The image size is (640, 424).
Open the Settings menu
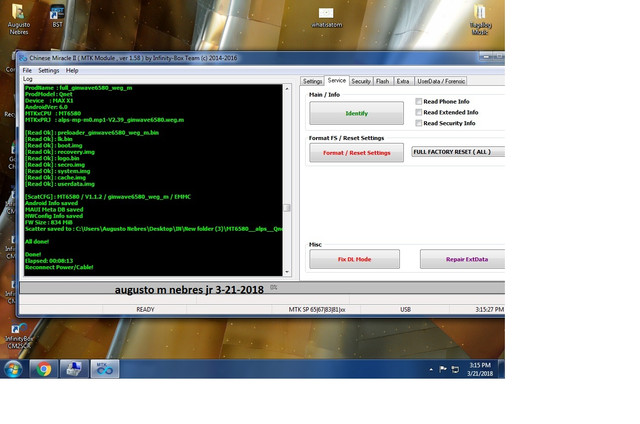coord(49,70)
